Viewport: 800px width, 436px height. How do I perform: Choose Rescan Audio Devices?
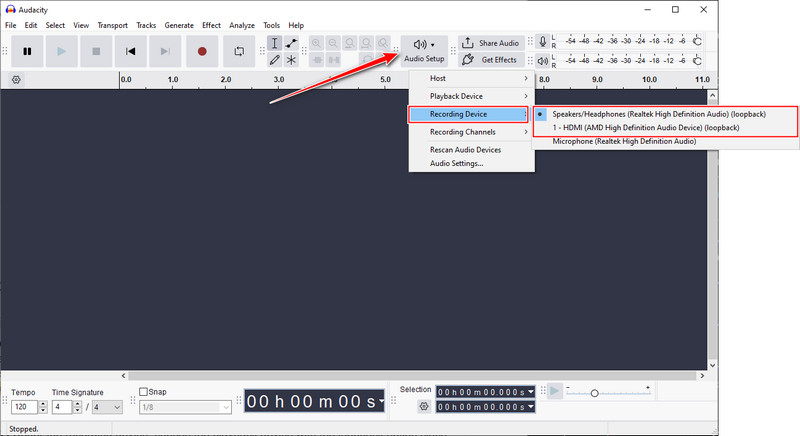pos(471,150)
